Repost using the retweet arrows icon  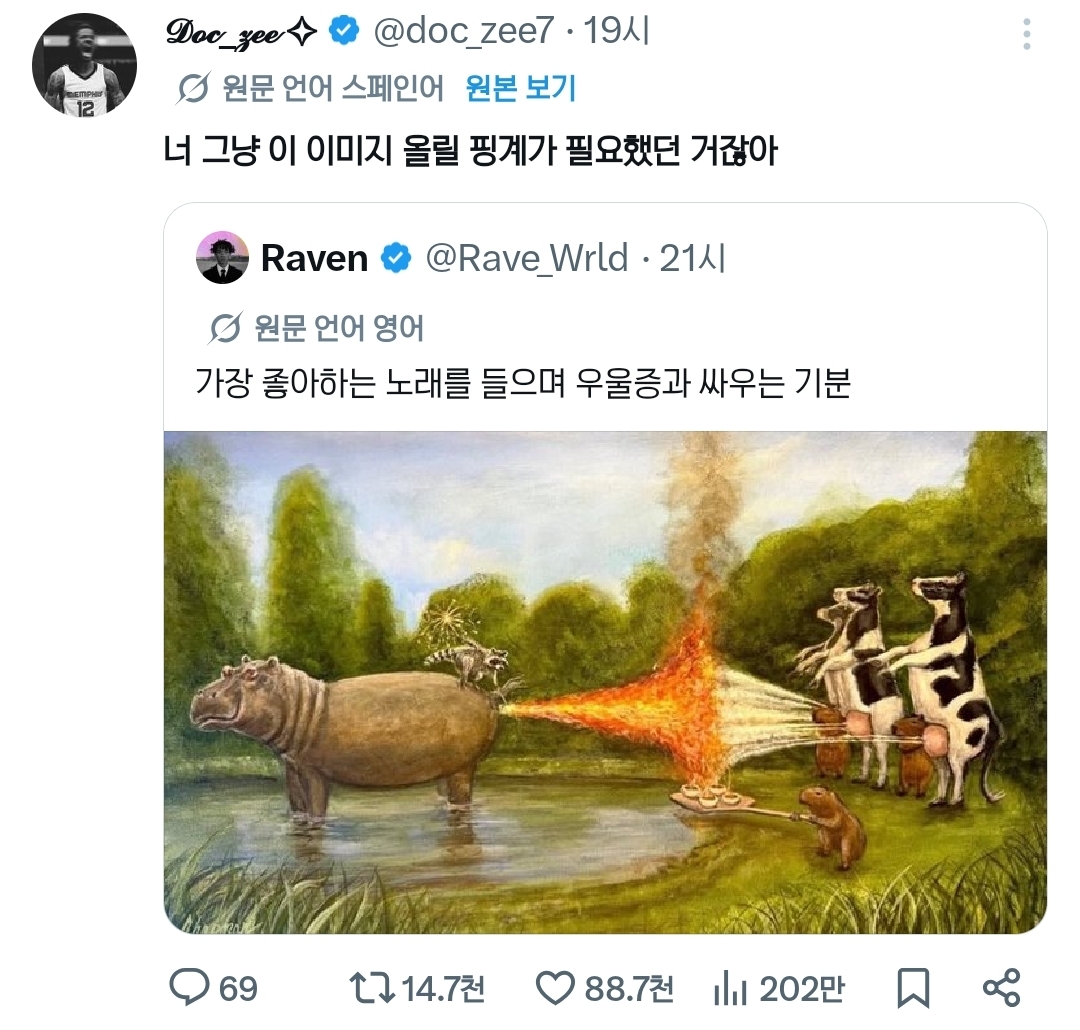tap(371, 989)
